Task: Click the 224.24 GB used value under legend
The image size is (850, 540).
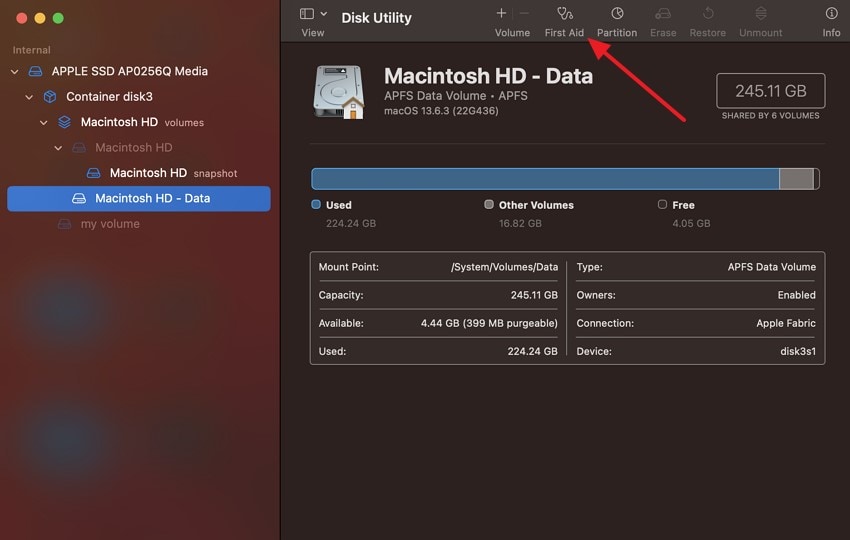Action: 351,223
